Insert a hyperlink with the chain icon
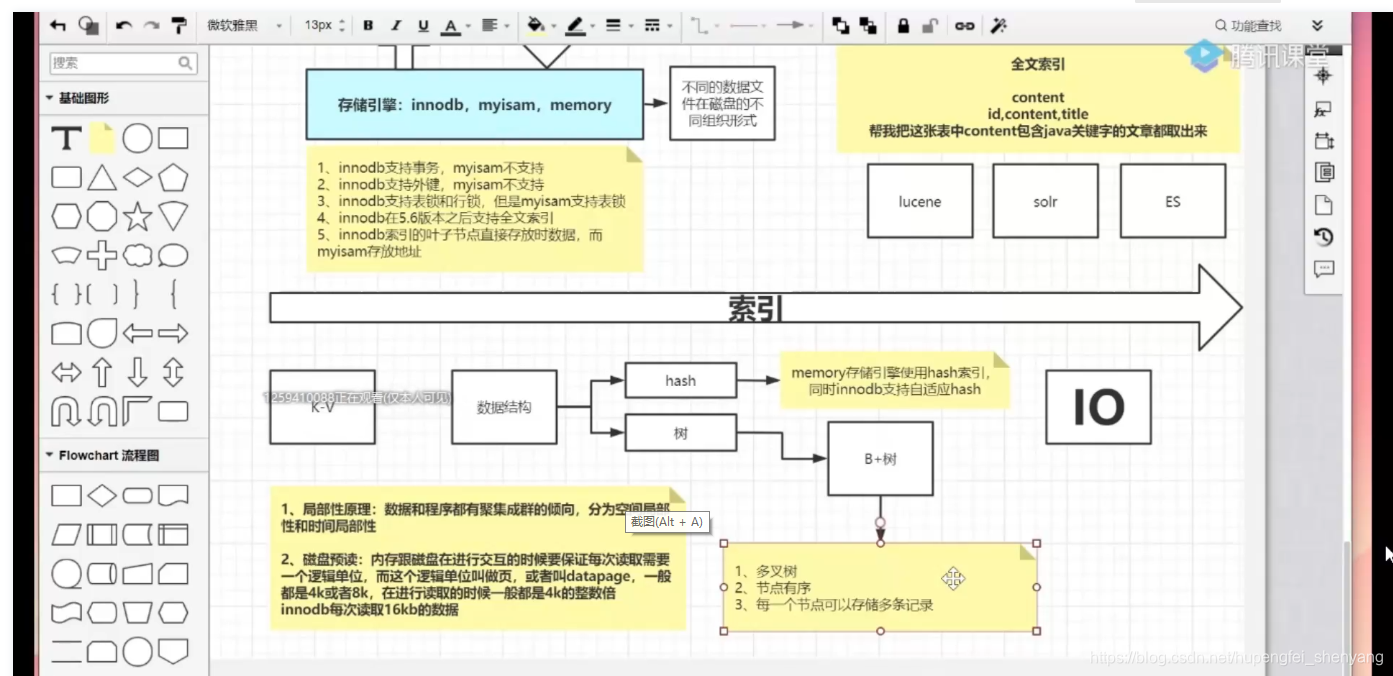 [x=964, y=25]
